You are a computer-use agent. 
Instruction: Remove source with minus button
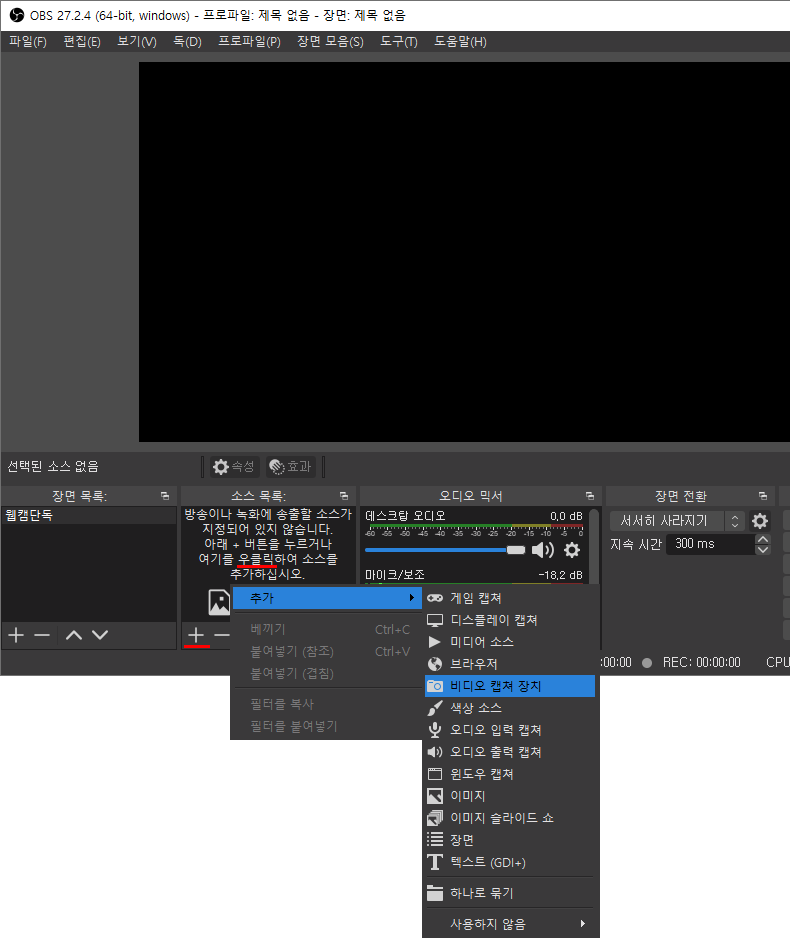pyautogui.click(x=222, y=635)
